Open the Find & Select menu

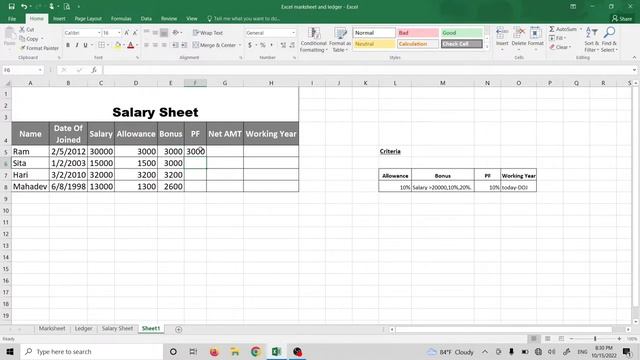[x=609, y=40]
